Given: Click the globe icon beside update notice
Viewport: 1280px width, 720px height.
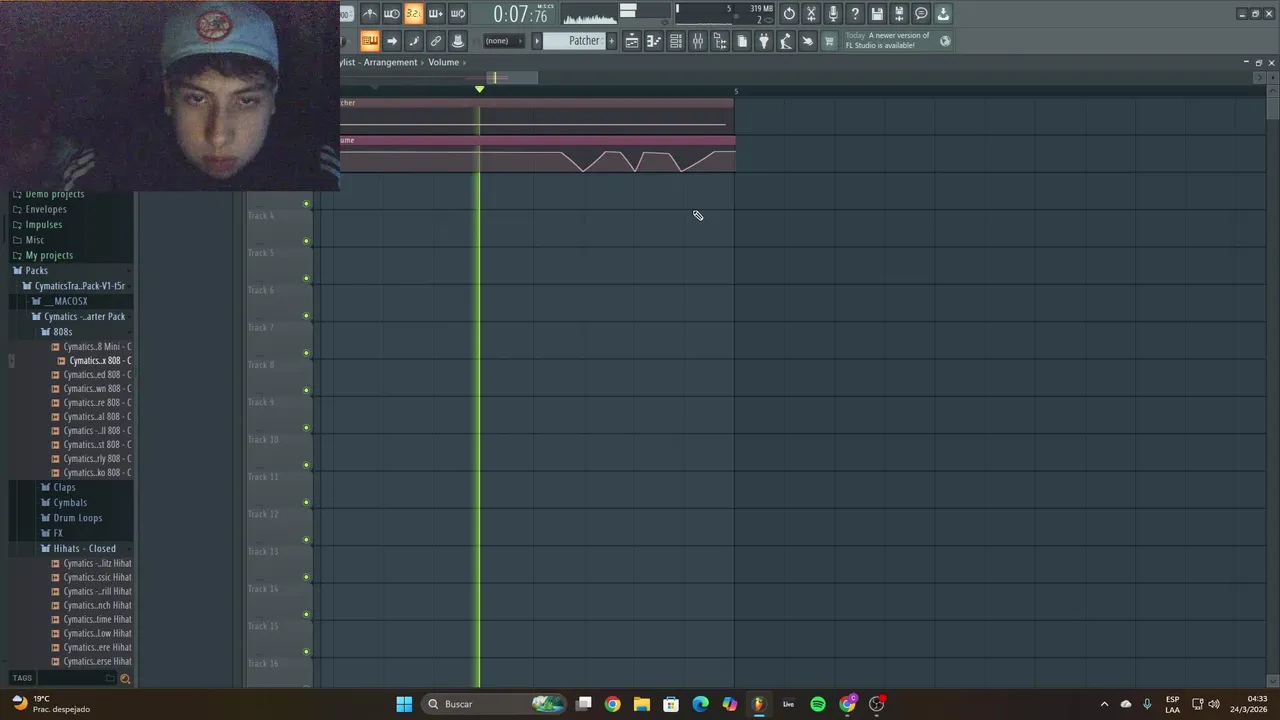Looking at the screenshot, I should 945,41.
